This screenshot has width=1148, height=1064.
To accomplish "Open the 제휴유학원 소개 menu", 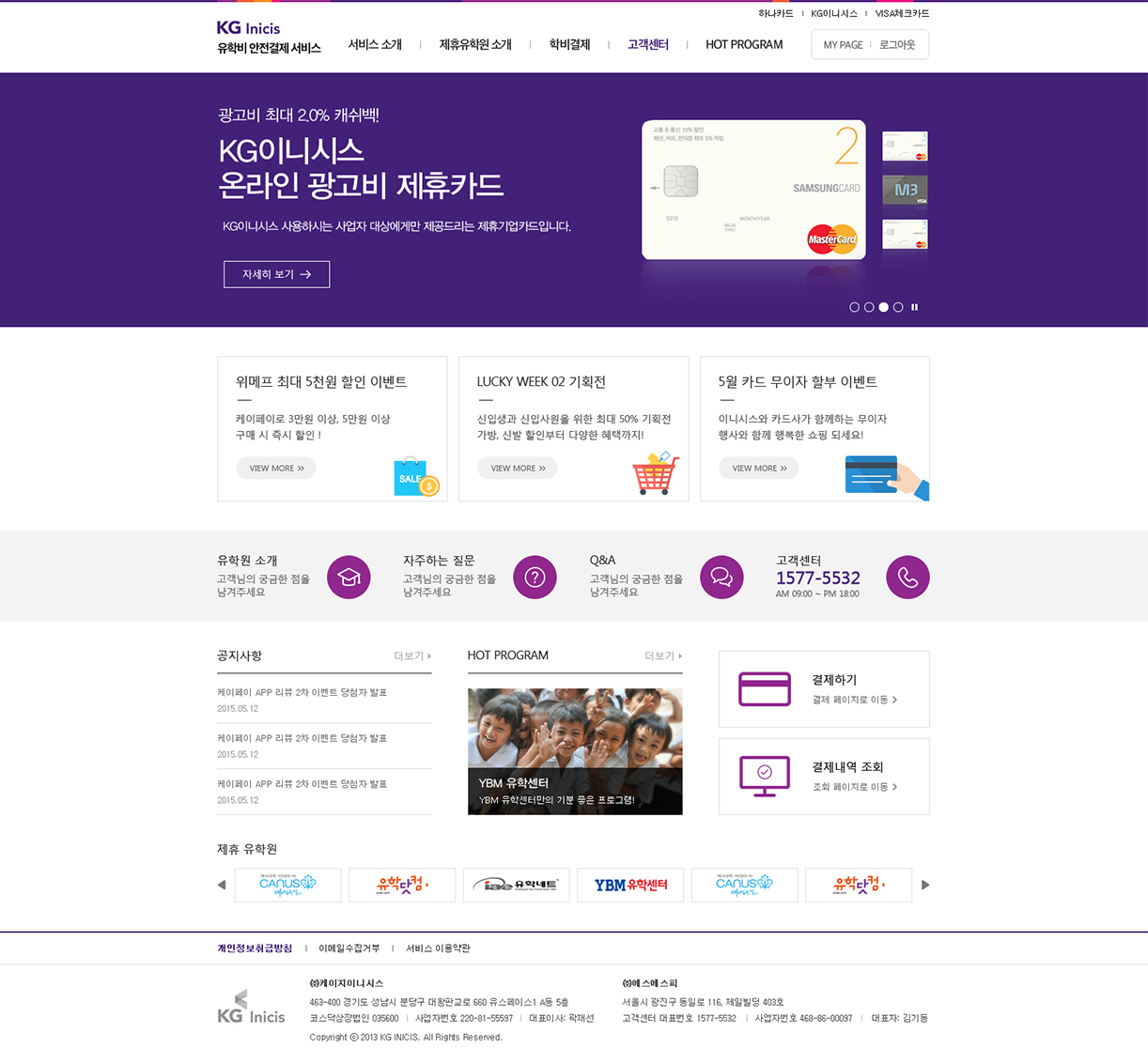I will (x=475, y=44).
